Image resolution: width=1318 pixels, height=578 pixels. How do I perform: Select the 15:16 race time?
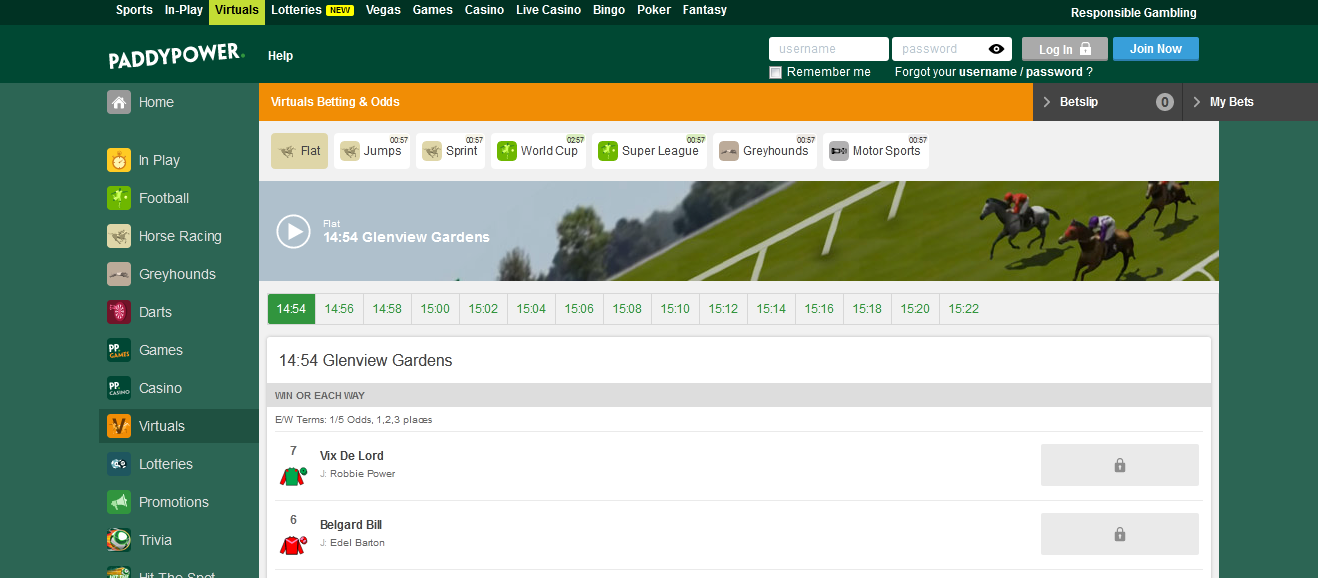tap(819, 309)
